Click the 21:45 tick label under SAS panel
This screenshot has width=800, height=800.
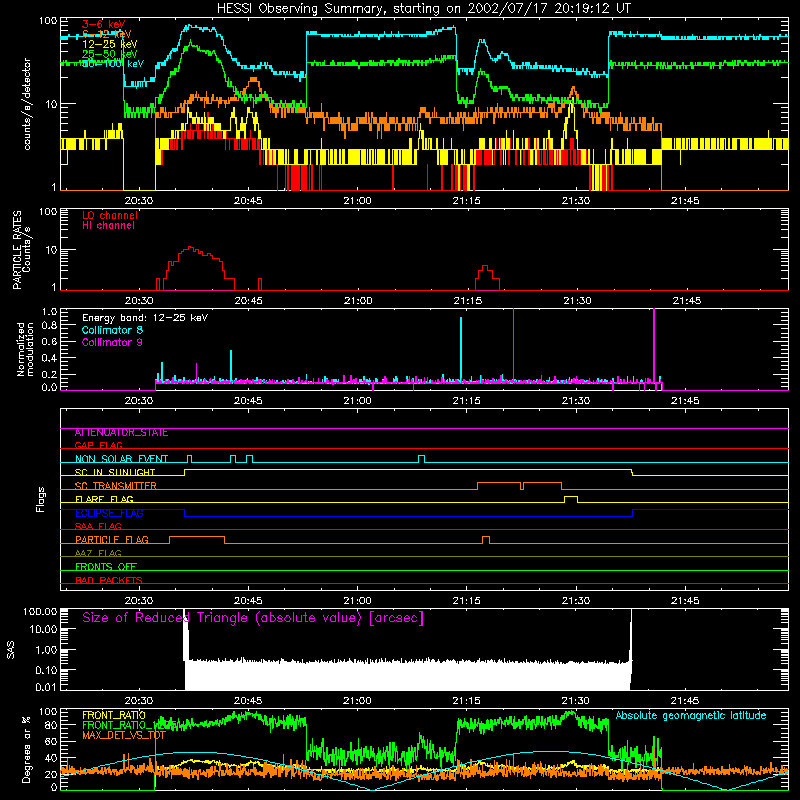tap(685, 701)
